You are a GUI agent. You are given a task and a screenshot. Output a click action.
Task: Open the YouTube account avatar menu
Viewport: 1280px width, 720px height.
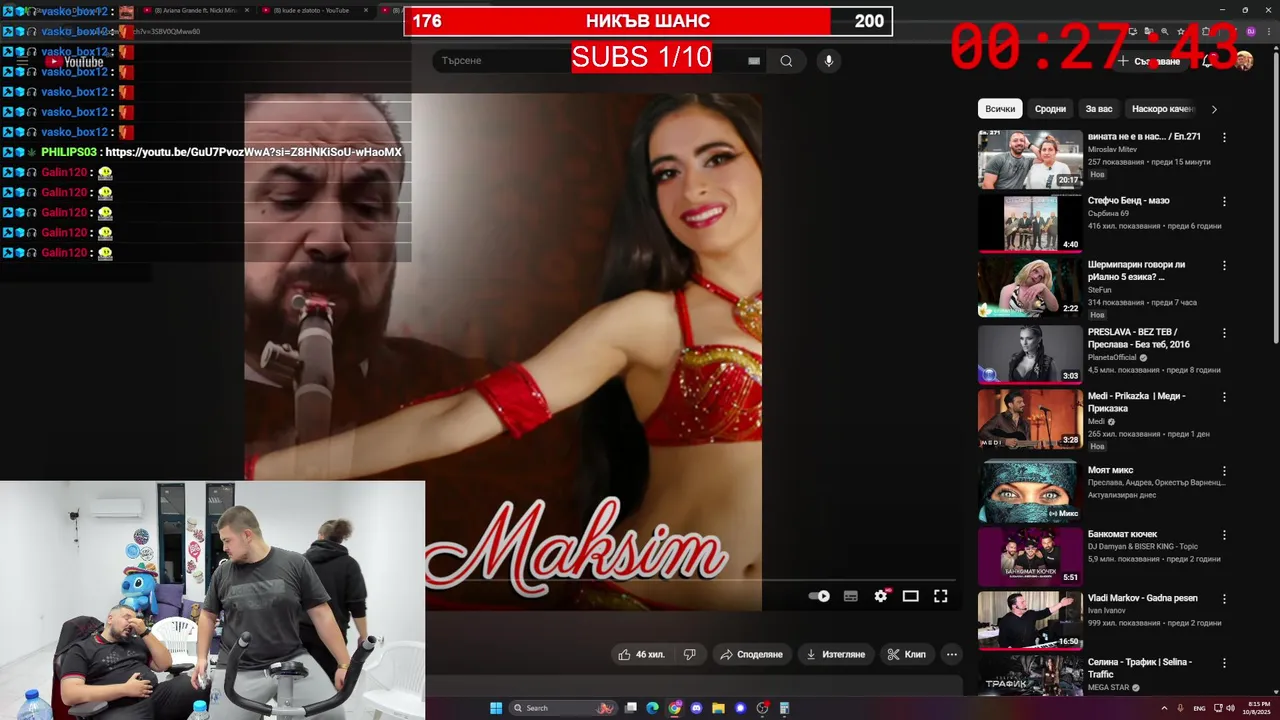(1244, 61)
